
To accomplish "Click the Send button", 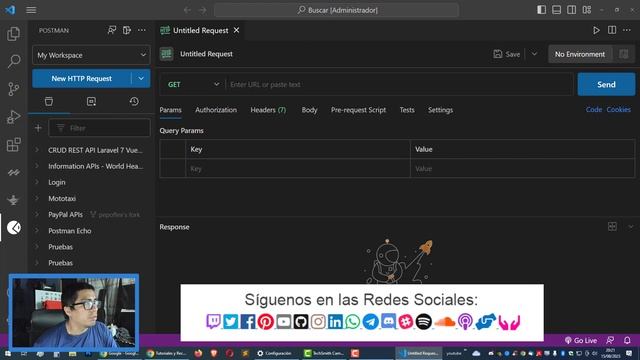I will coord(606,84).
